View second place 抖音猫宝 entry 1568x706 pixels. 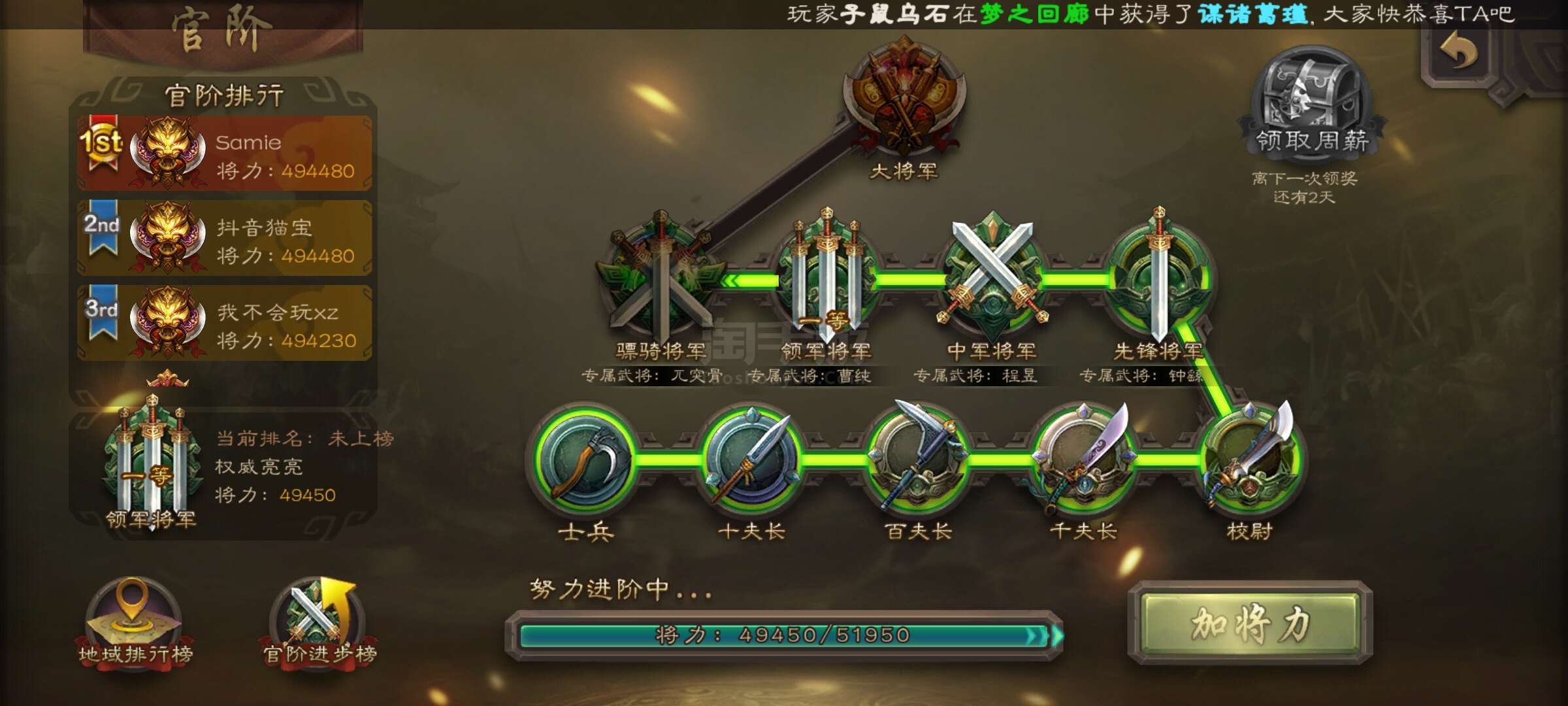224,238
